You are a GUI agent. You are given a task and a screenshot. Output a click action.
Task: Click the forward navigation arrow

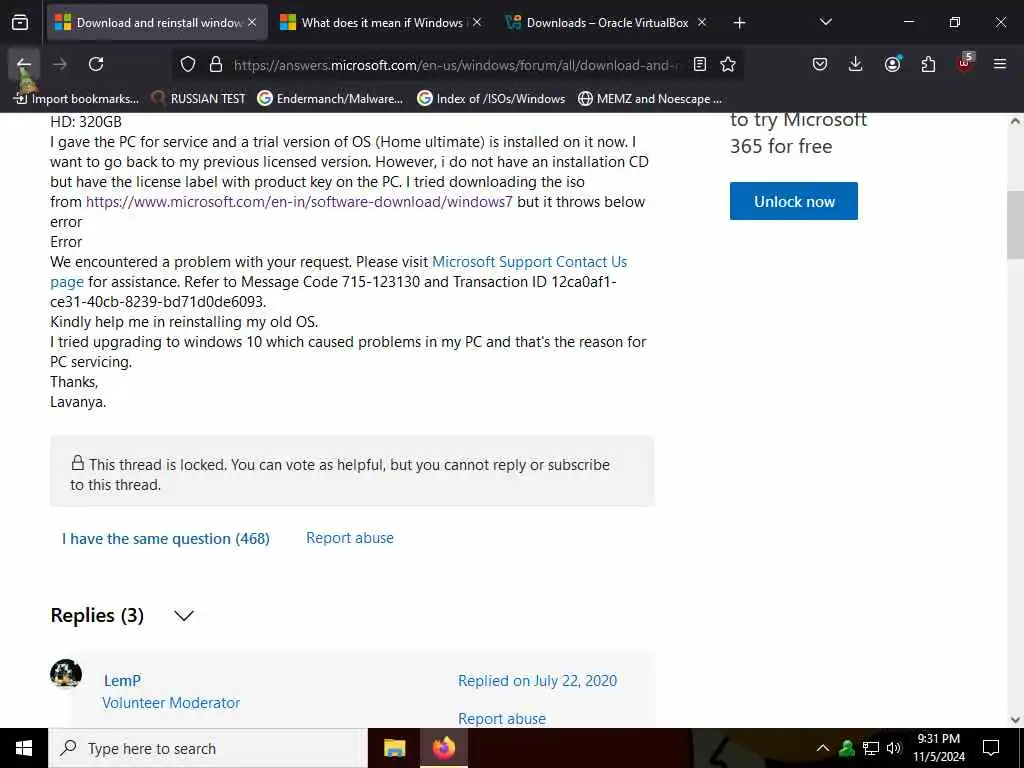[60, 64]
